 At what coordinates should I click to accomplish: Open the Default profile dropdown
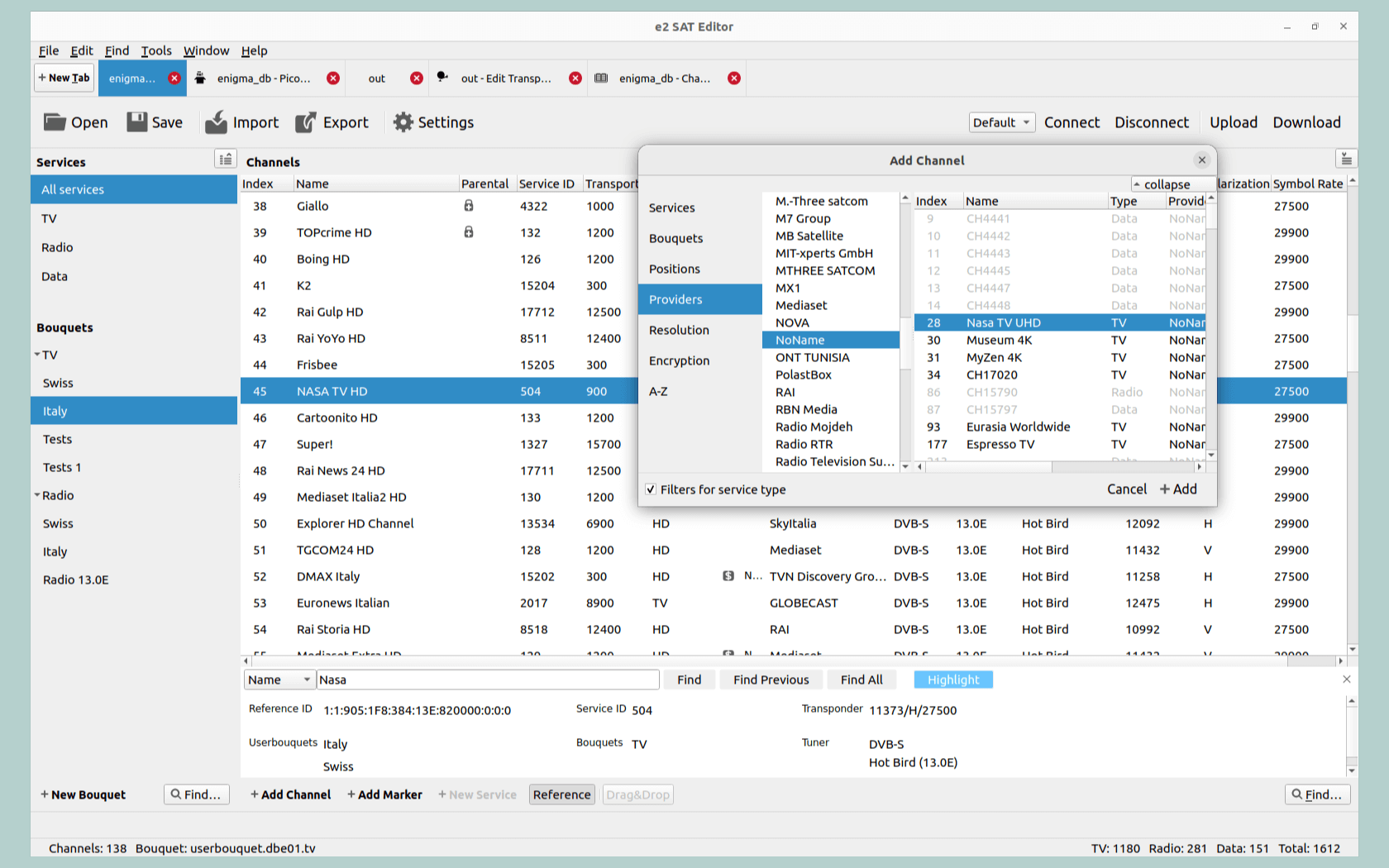click(x=1001, y=122)
